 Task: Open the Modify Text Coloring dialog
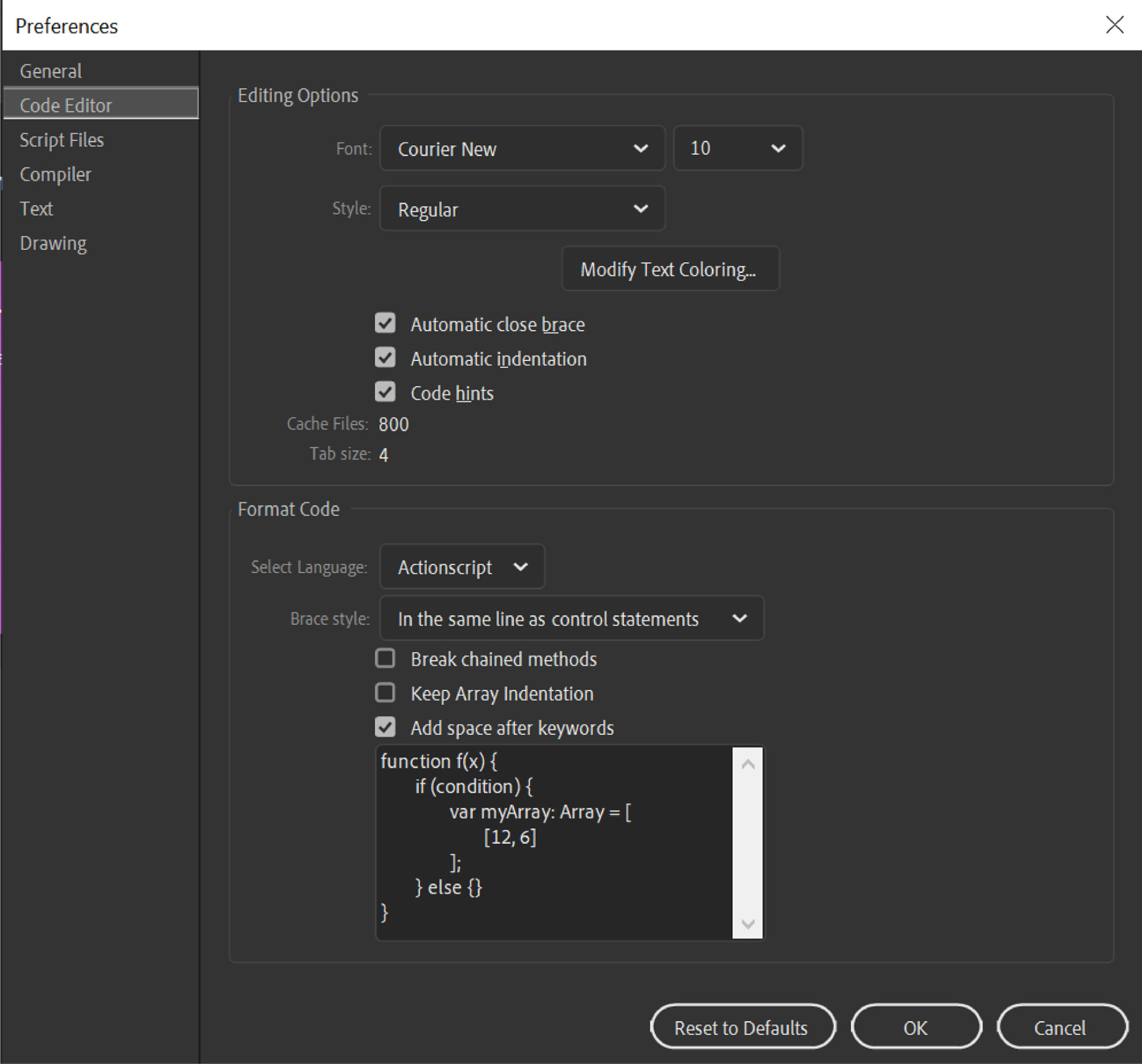670,269
